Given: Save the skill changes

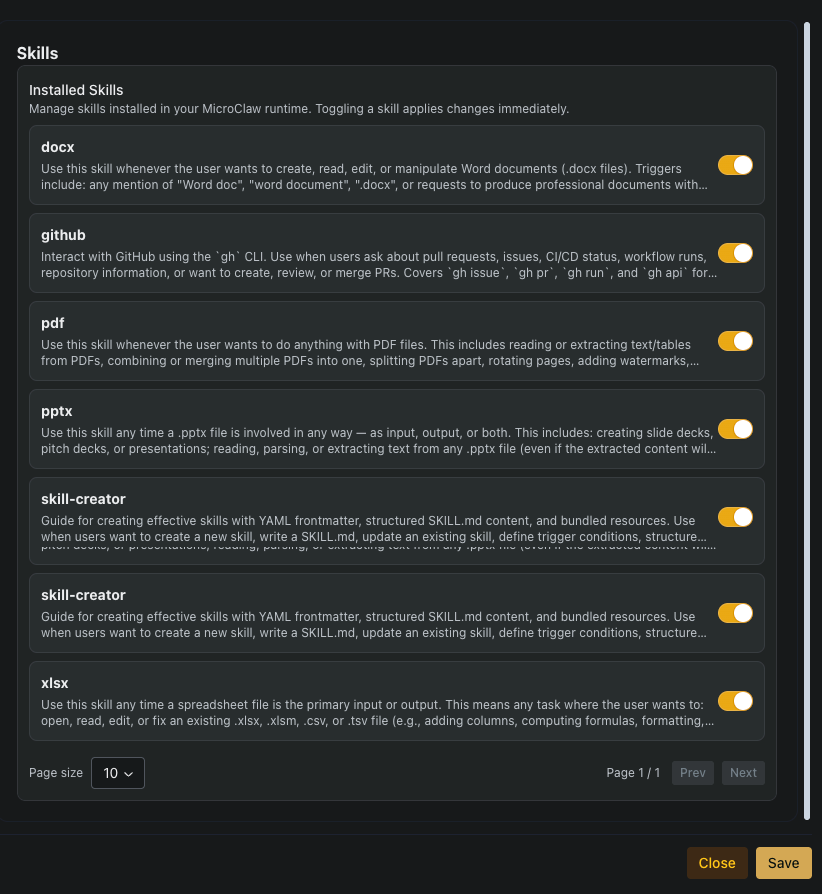Looking at the screenshot, I should click(783, 862).
